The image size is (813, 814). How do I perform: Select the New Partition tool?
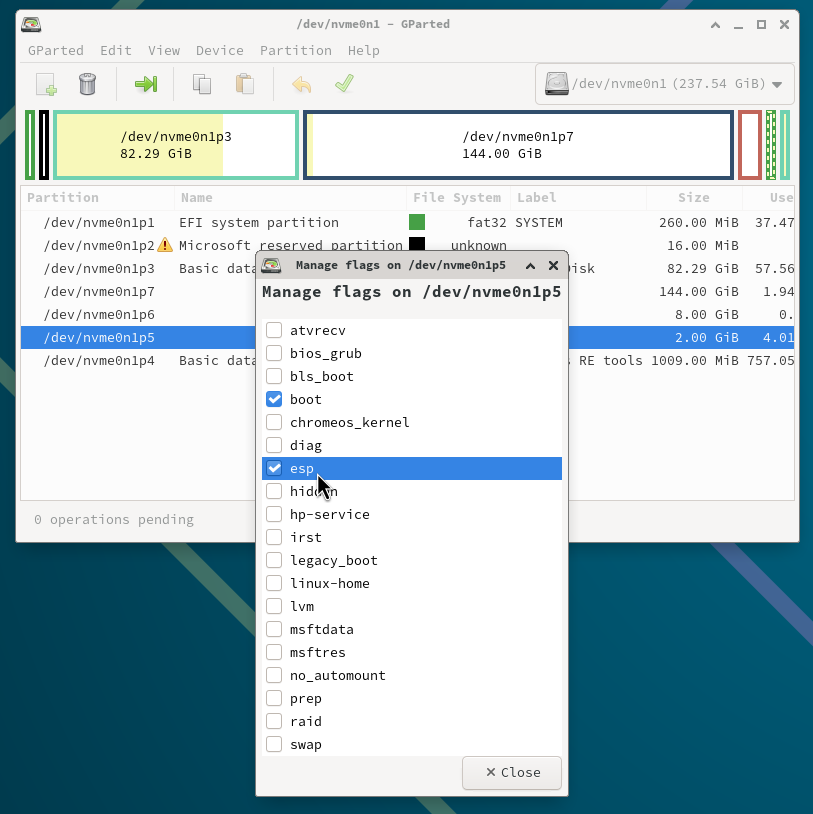45,84
